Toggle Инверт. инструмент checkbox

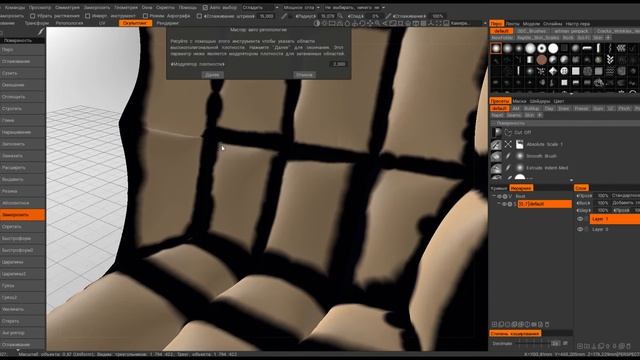click(87, 16)
